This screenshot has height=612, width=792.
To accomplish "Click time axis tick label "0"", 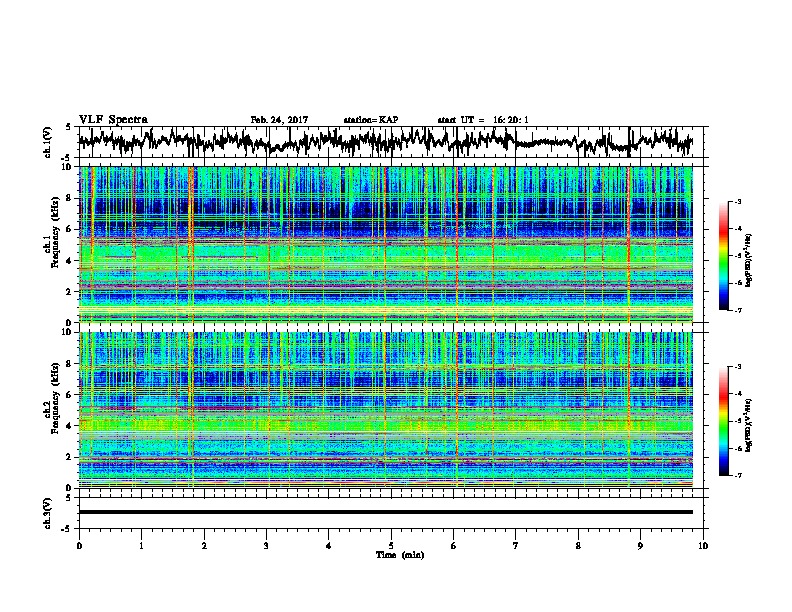I will (79, 546).
